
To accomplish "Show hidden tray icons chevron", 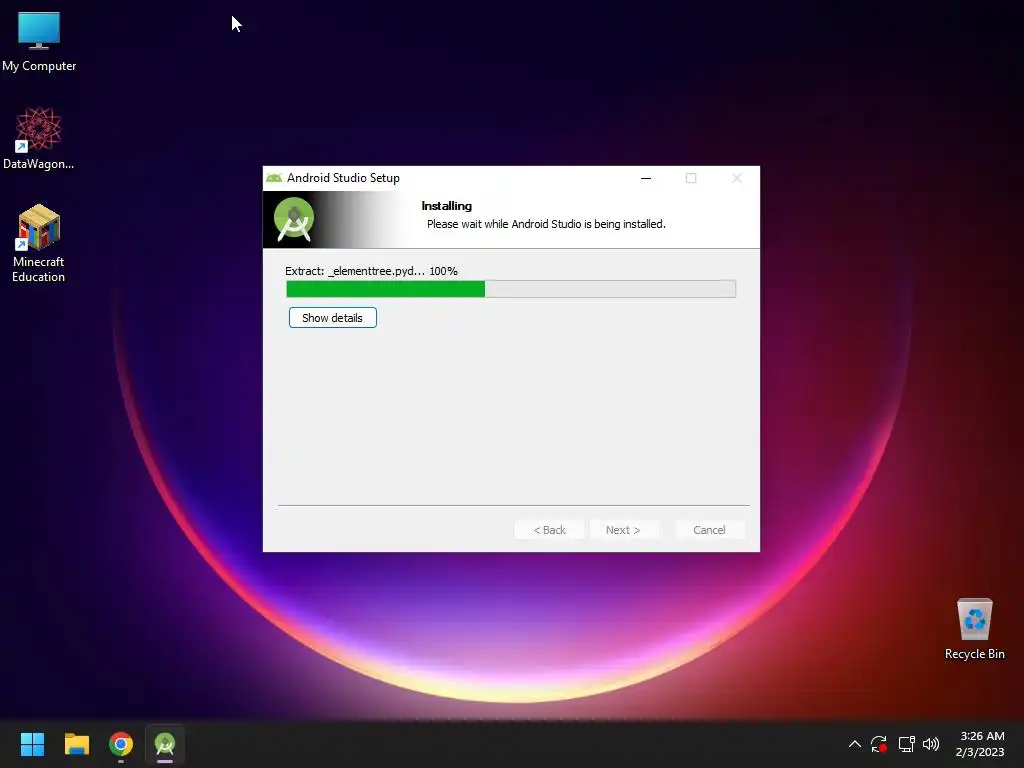I will 854,744.
